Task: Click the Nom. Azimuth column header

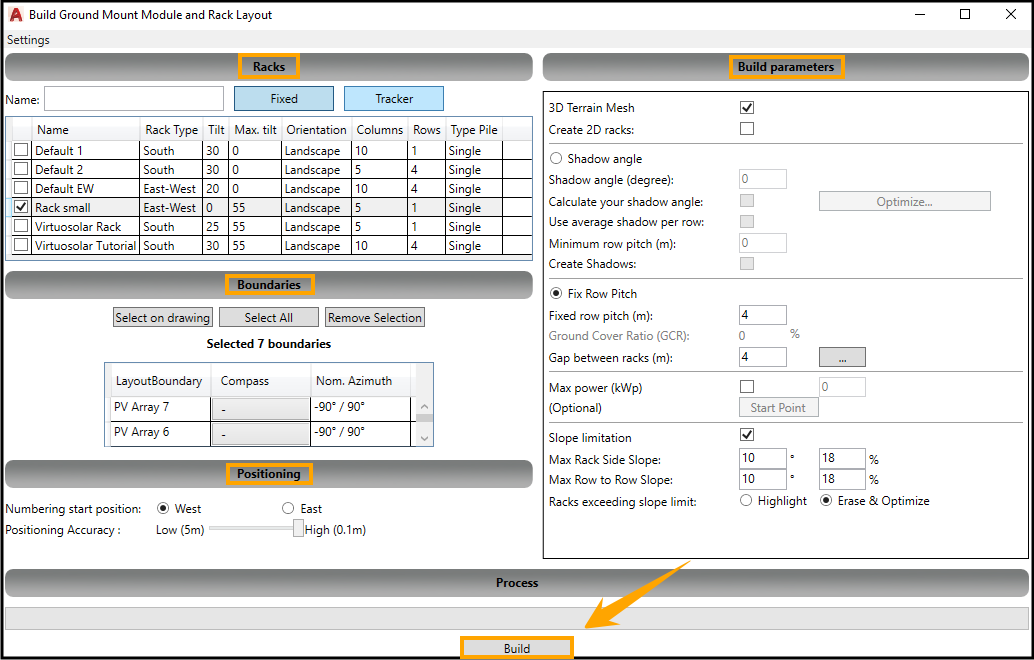Action: 361,380
